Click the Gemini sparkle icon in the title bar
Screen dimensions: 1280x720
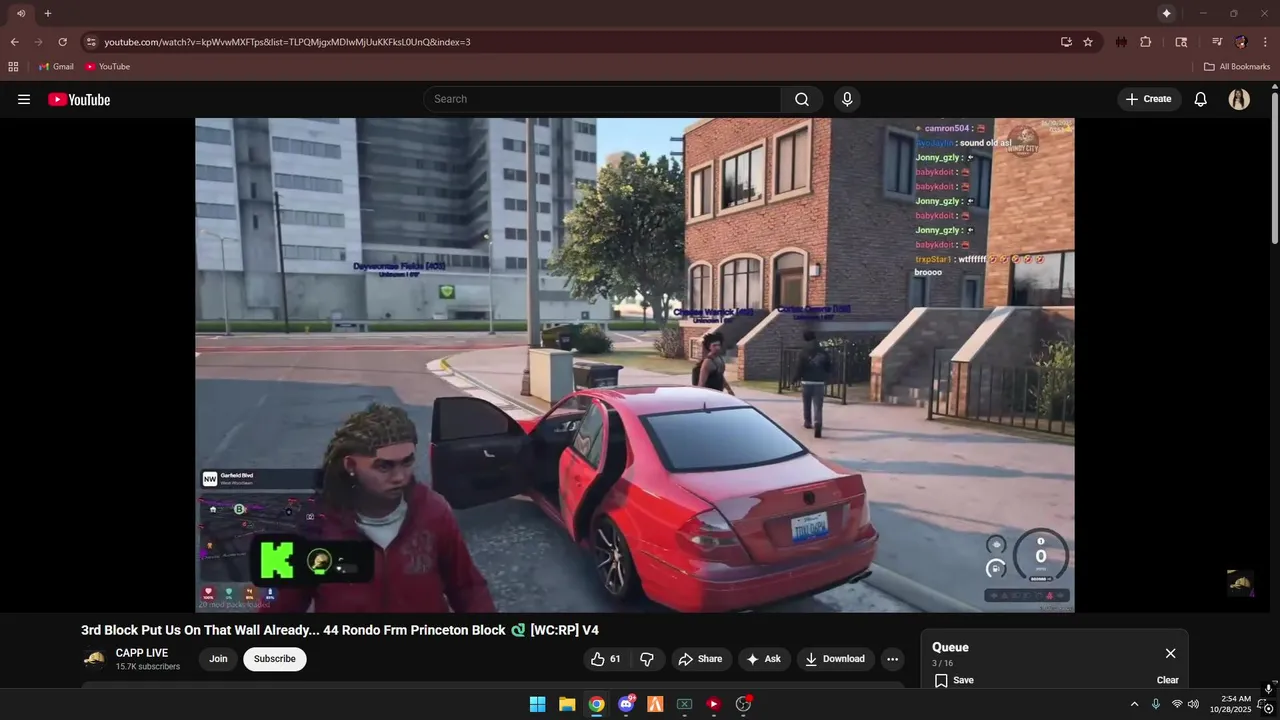[x=1166, y=13]
